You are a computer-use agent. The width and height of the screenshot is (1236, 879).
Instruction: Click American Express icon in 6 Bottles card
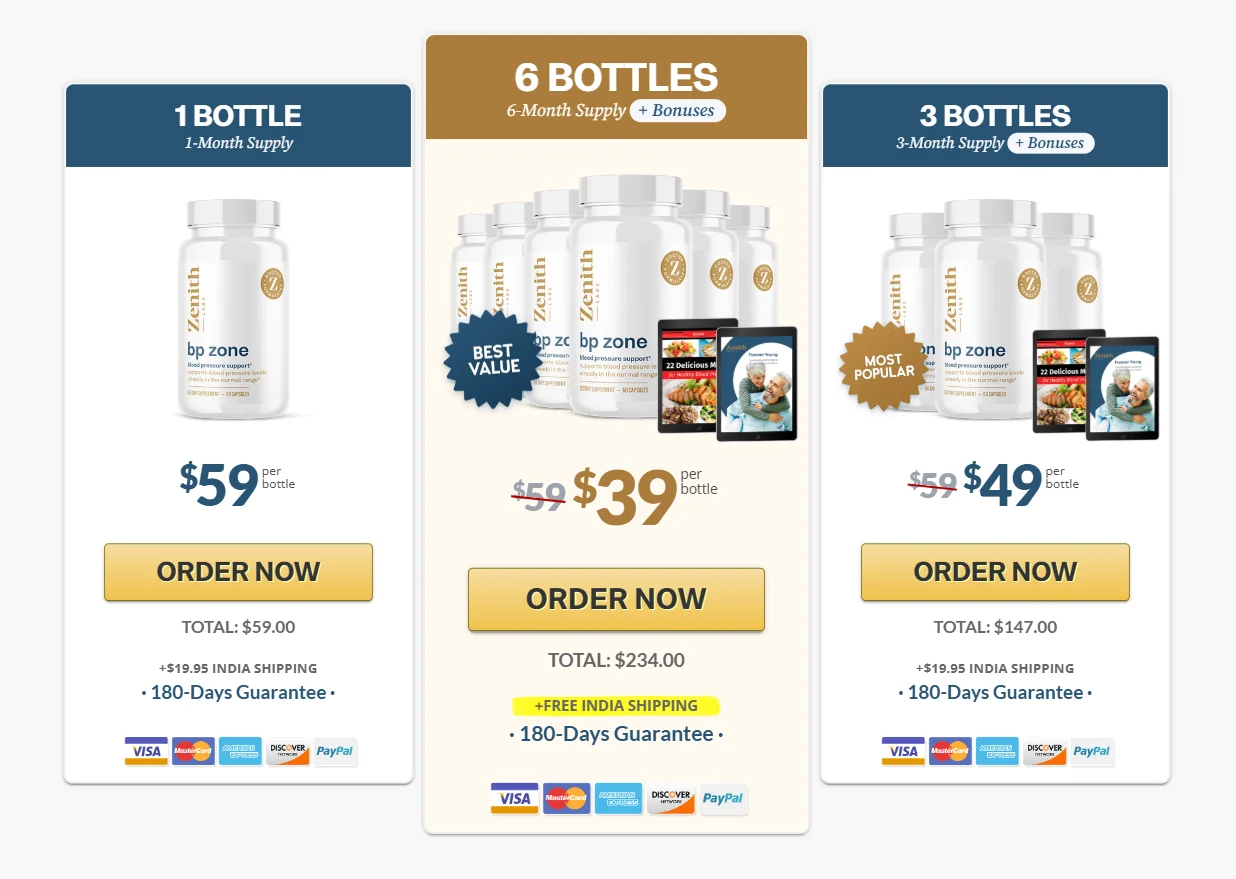tap(619, 798)
